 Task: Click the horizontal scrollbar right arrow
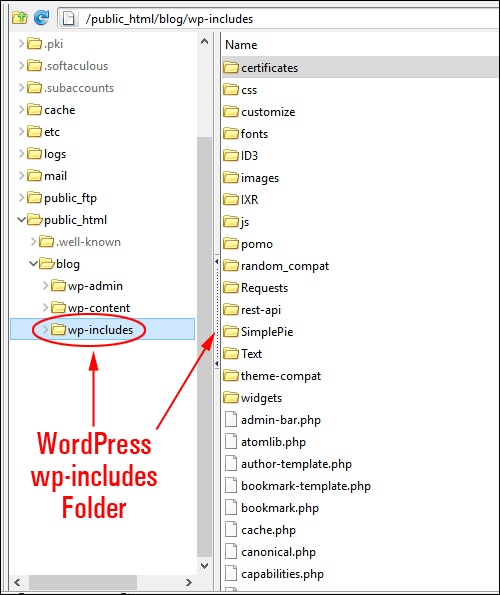pos(189,582)
